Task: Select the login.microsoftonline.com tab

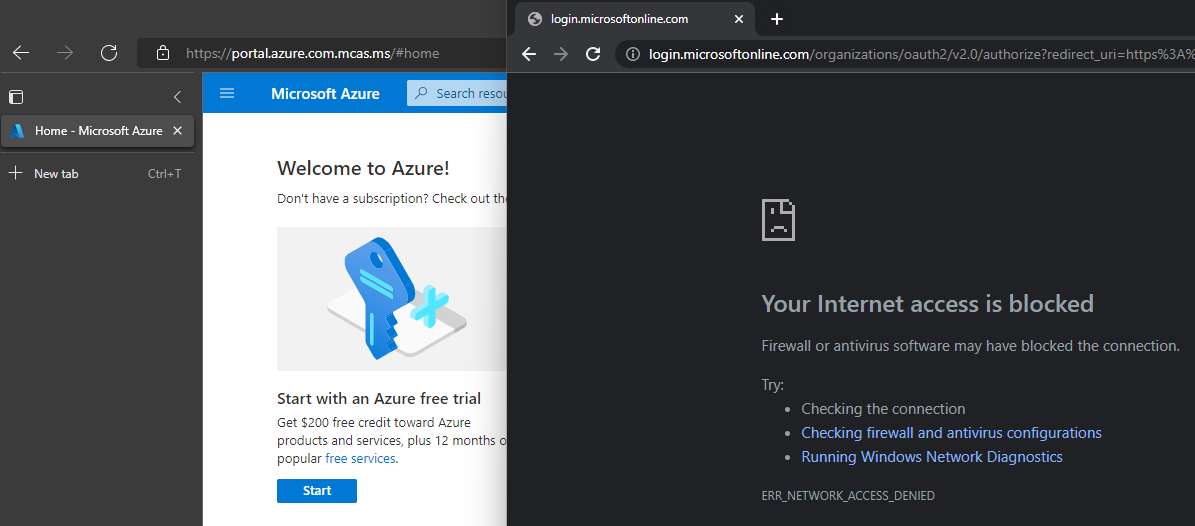Action: [x=636, y=19]
